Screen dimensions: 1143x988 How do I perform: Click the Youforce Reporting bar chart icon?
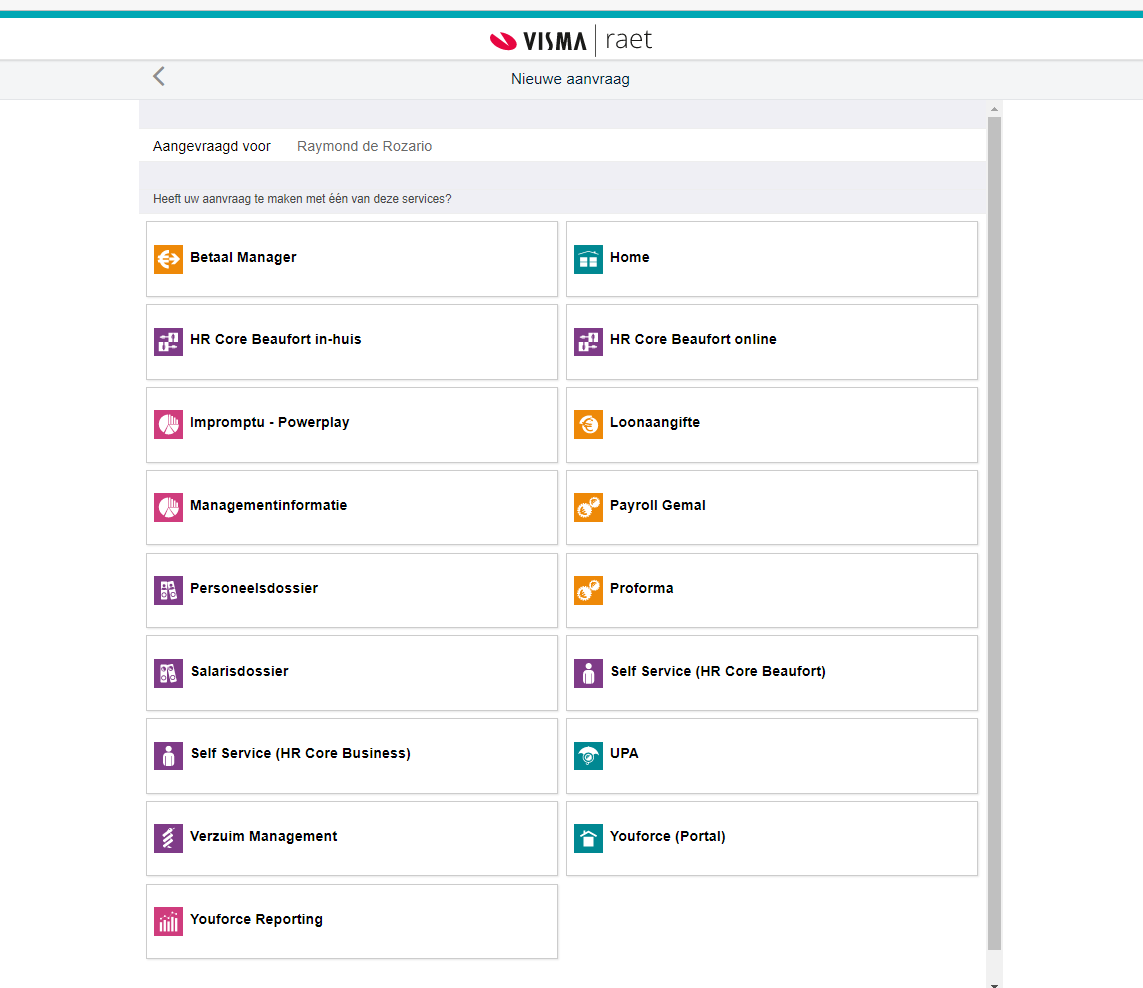pyautogui.click(x=168, y=922)
